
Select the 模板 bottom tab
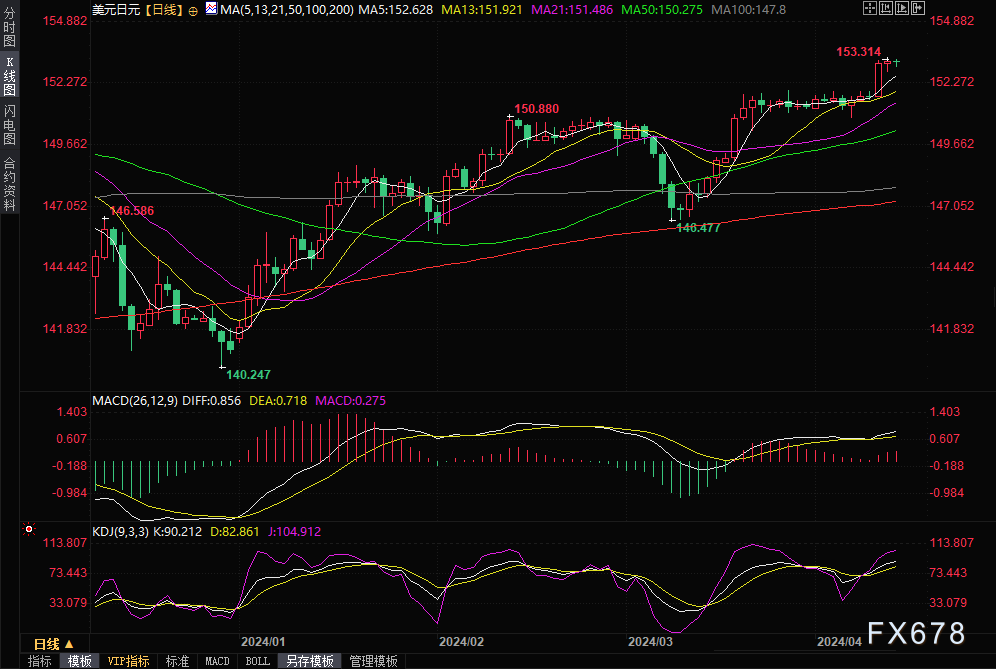(80, 661)
